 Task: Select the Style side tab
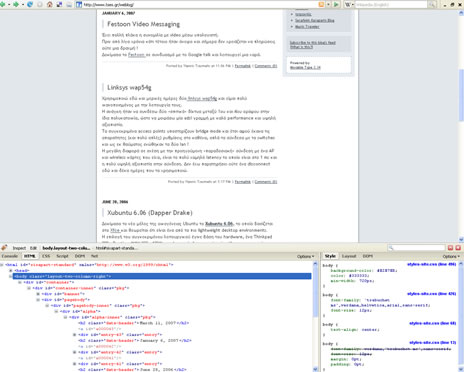[330, 256]
